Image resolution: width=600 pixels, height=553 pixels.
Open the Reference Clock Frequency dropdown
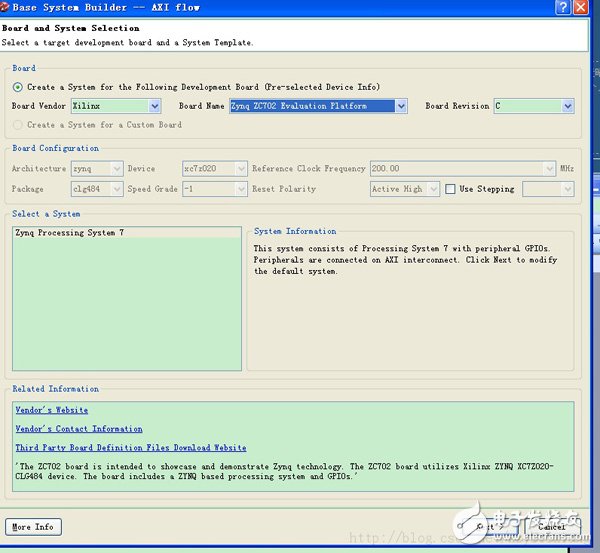click(x=549, y=169)
